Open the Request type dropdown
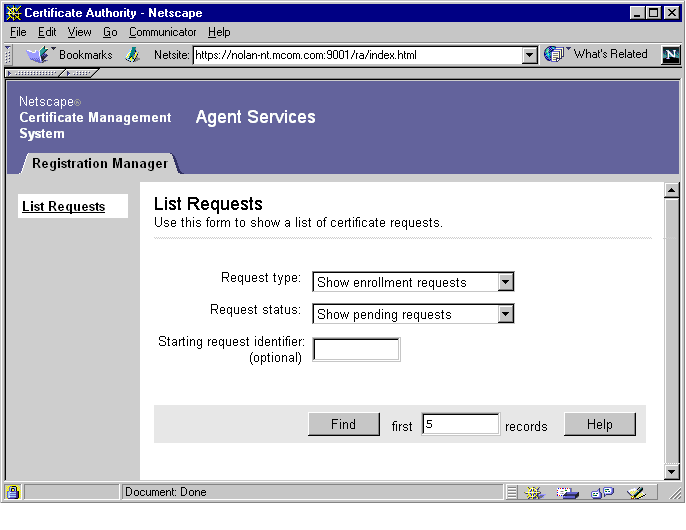 point(505,282)
